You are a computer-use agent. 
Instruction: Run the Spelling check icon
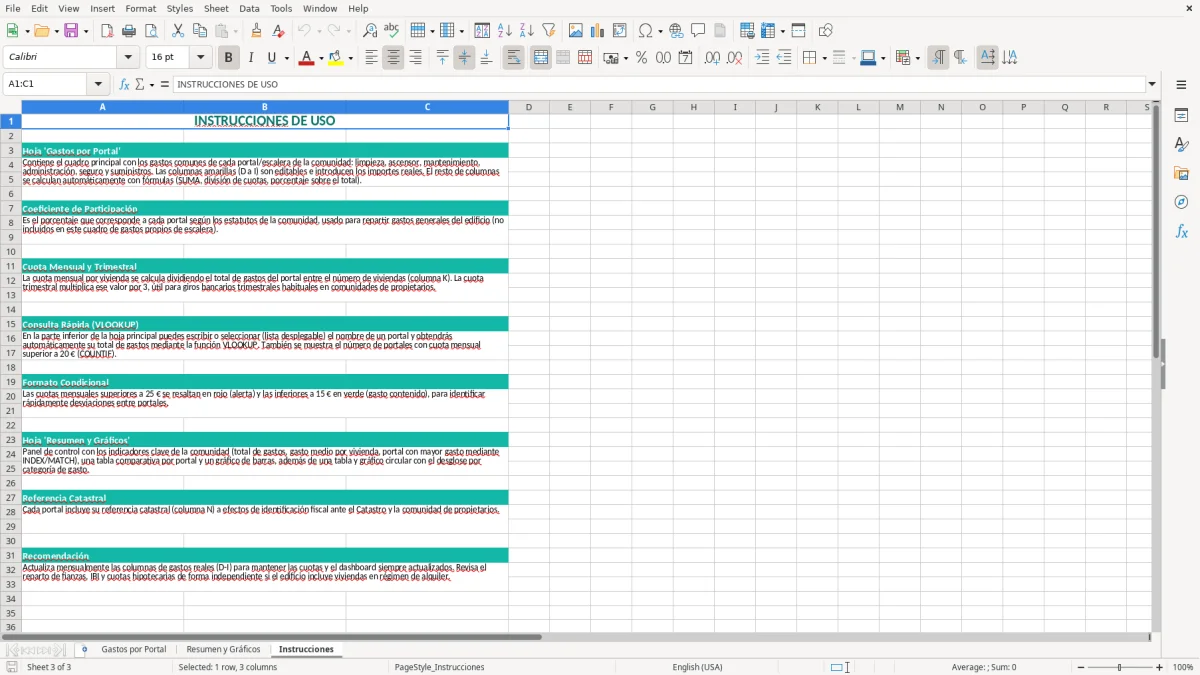(391, 31)
